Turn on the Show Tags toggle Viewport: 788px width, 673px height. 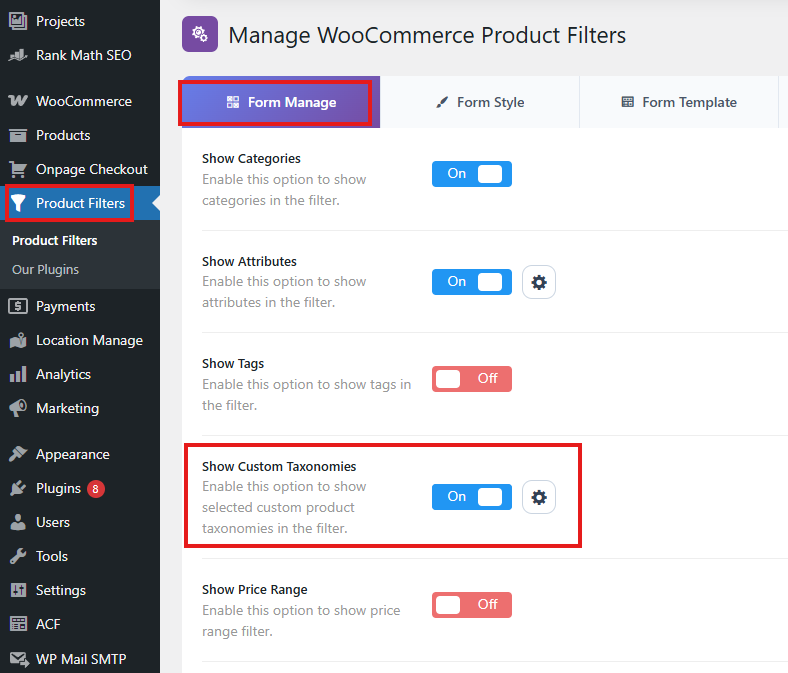[472, 379]
